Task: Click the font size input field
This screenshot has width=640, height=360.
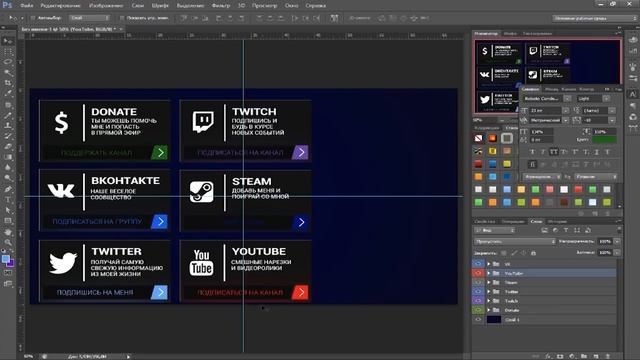Action: (x=545, y=111)
